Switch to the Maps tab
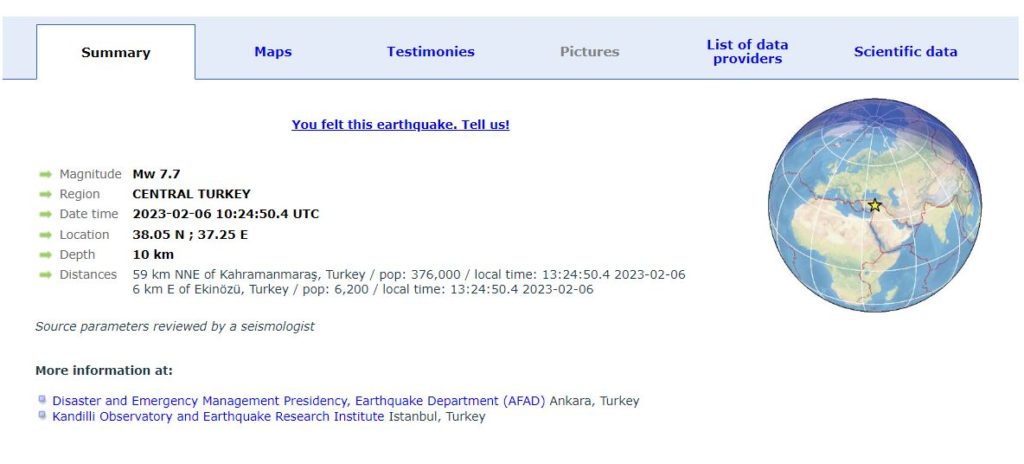 click(x=273, y=52)
